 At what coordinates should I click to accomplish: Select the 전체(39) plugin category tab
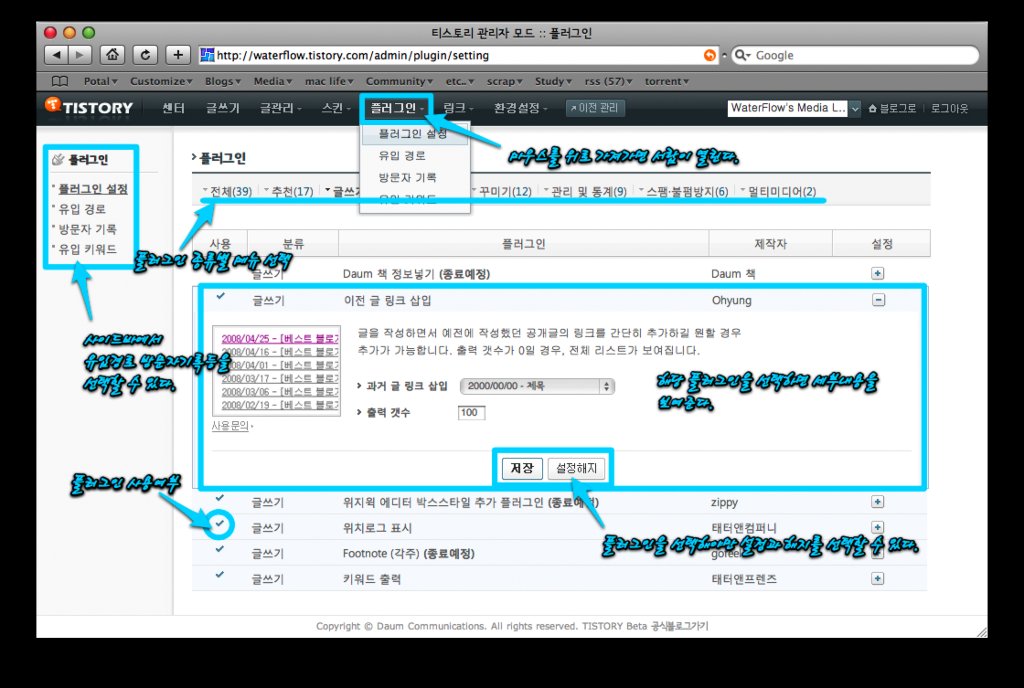click(229, 191)
